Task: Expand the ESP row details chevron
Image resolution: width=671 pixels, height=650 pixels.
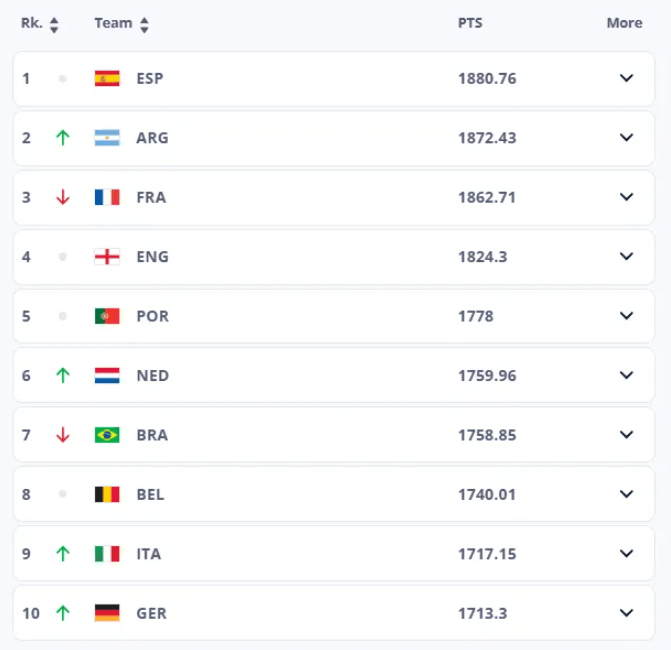Action: coord(627,78)
